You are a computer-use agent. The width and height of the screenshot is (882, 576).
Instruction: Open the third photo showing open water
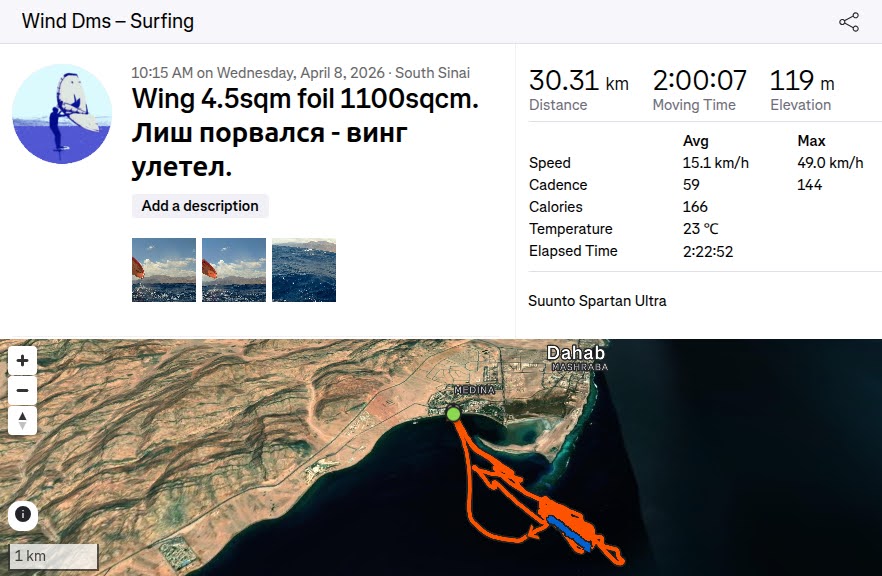point(304,270)
